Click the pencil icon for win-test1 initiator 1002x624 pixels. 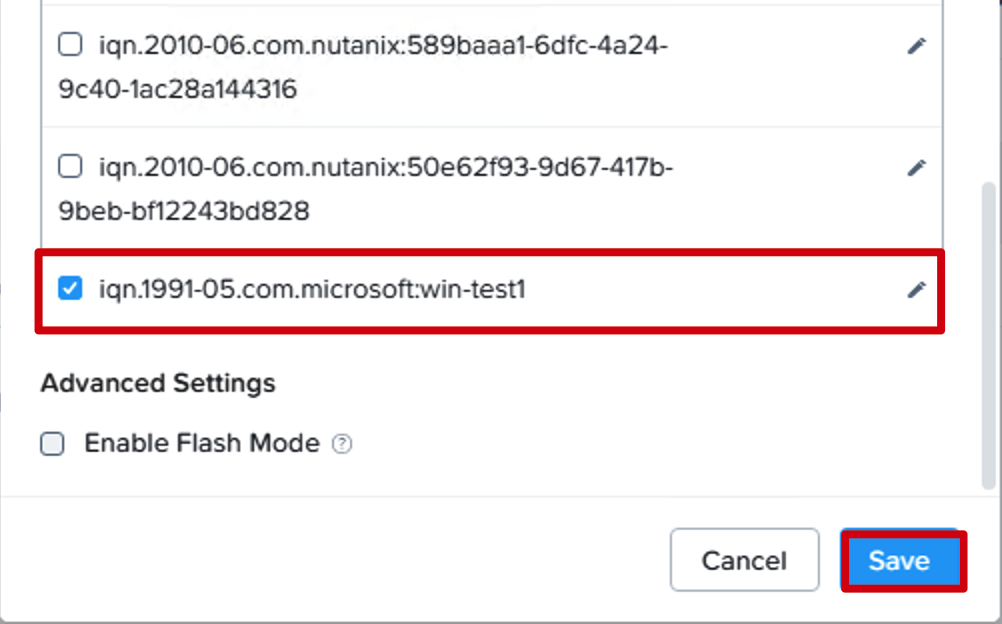(x=916, y=290)
